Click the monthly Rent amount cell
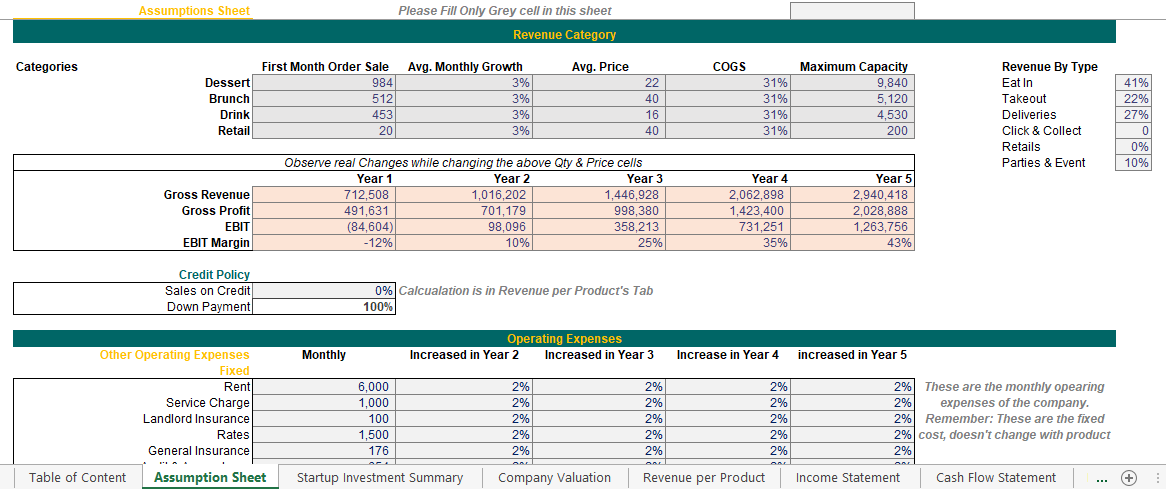The width and height of the screenshot is (1166, 489). (x=324, y=387)
